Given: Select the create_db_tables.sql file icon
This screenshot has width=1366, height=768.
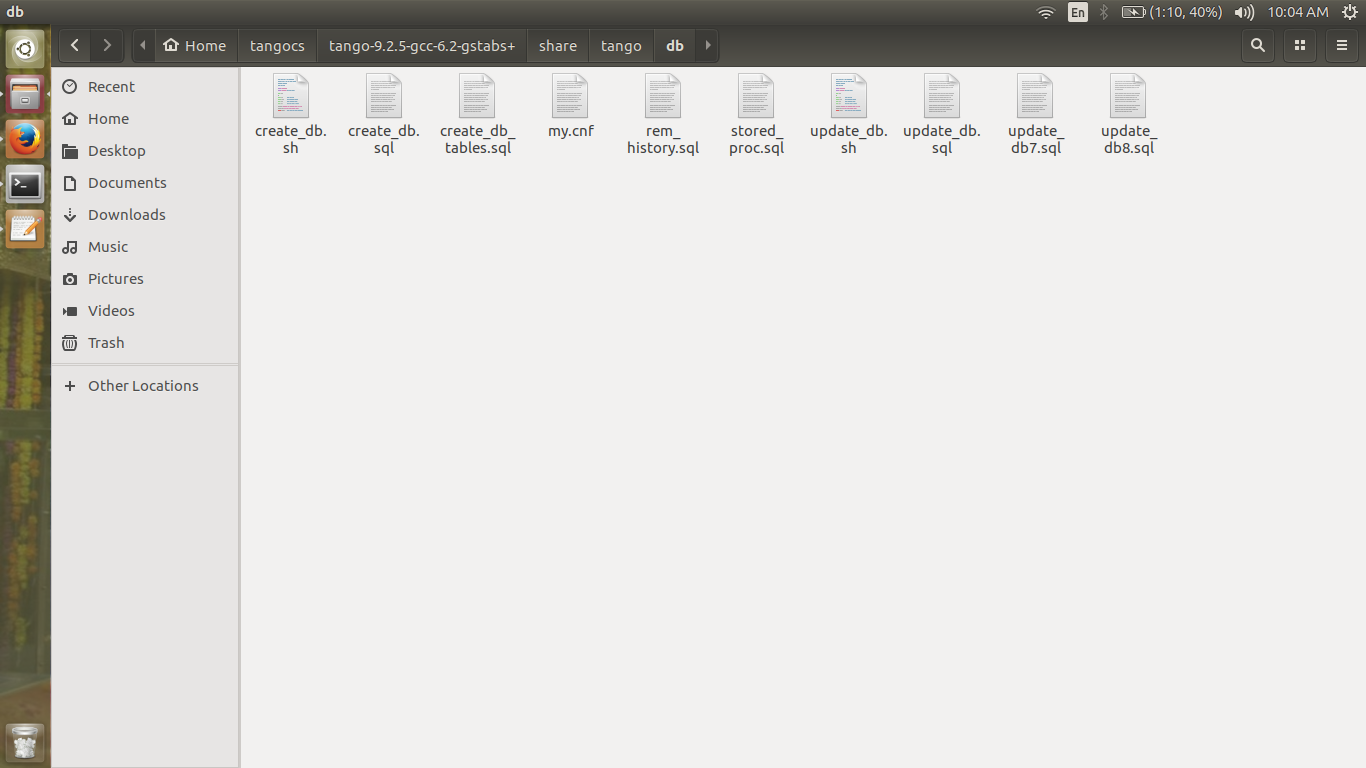Looking at the screenshot, I should pos(477,96).
